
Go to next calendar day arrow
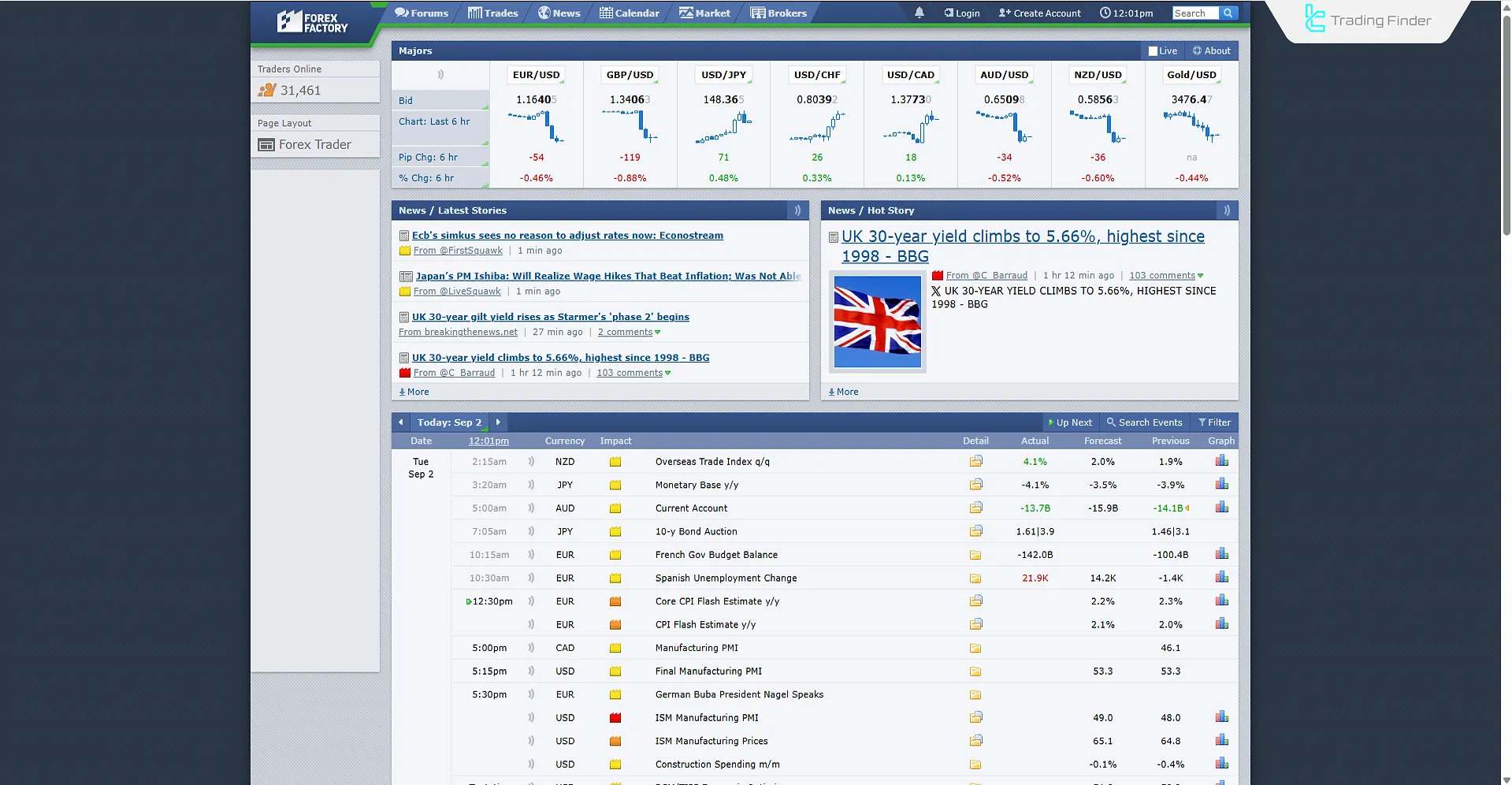tap(498, 422)
